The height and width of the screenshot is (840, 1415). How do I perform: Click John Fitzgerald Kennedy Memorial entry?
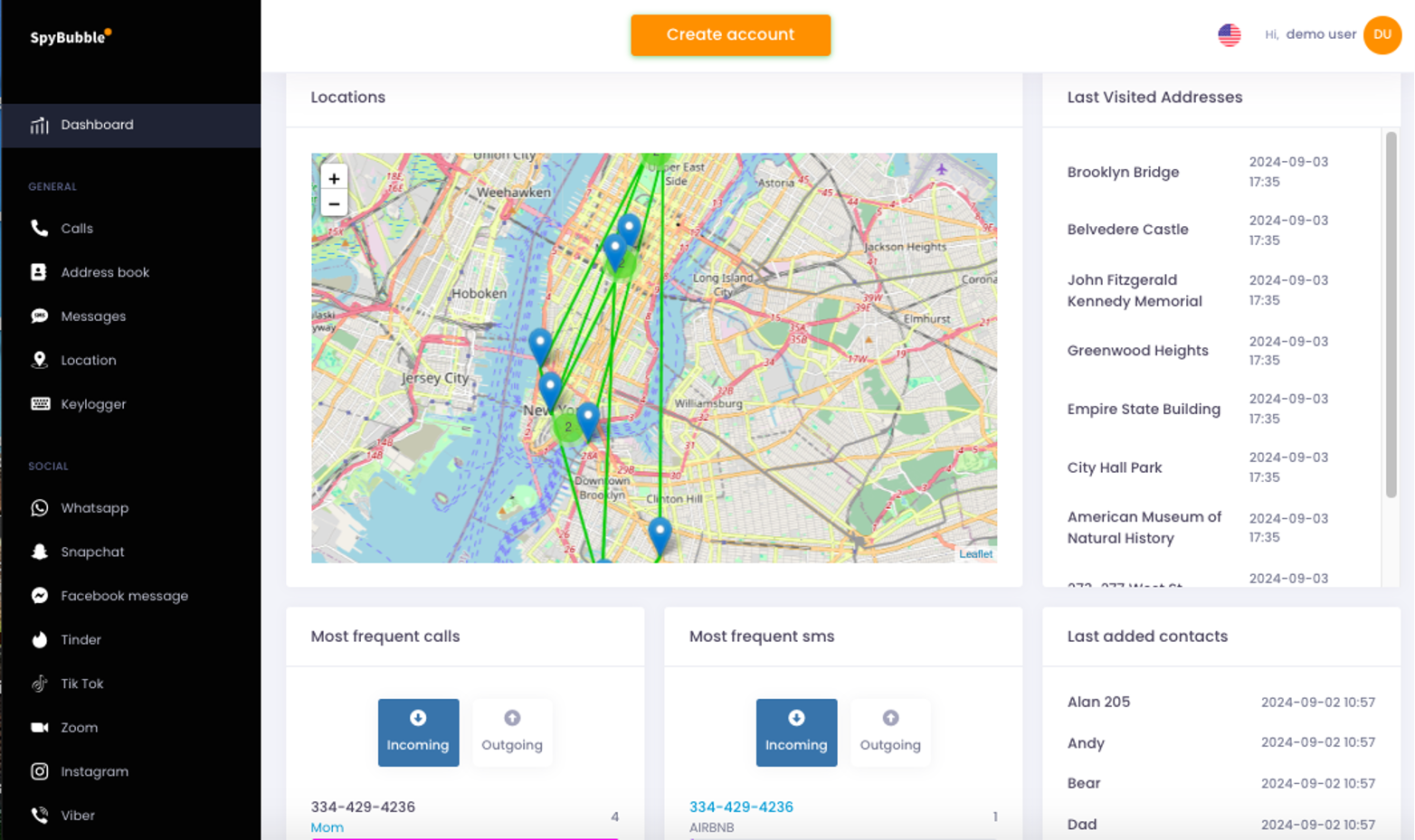pos(1135,291)
